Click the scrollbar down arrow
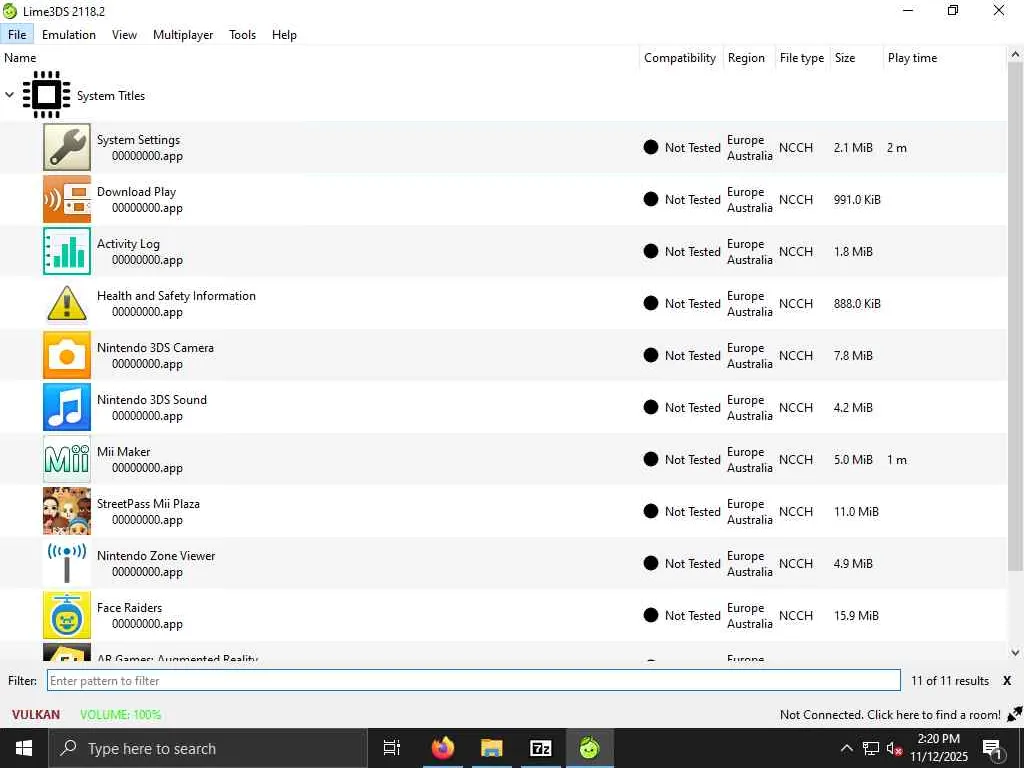The width and height of the screenshot is (1024, 768). coord(1015,652)
